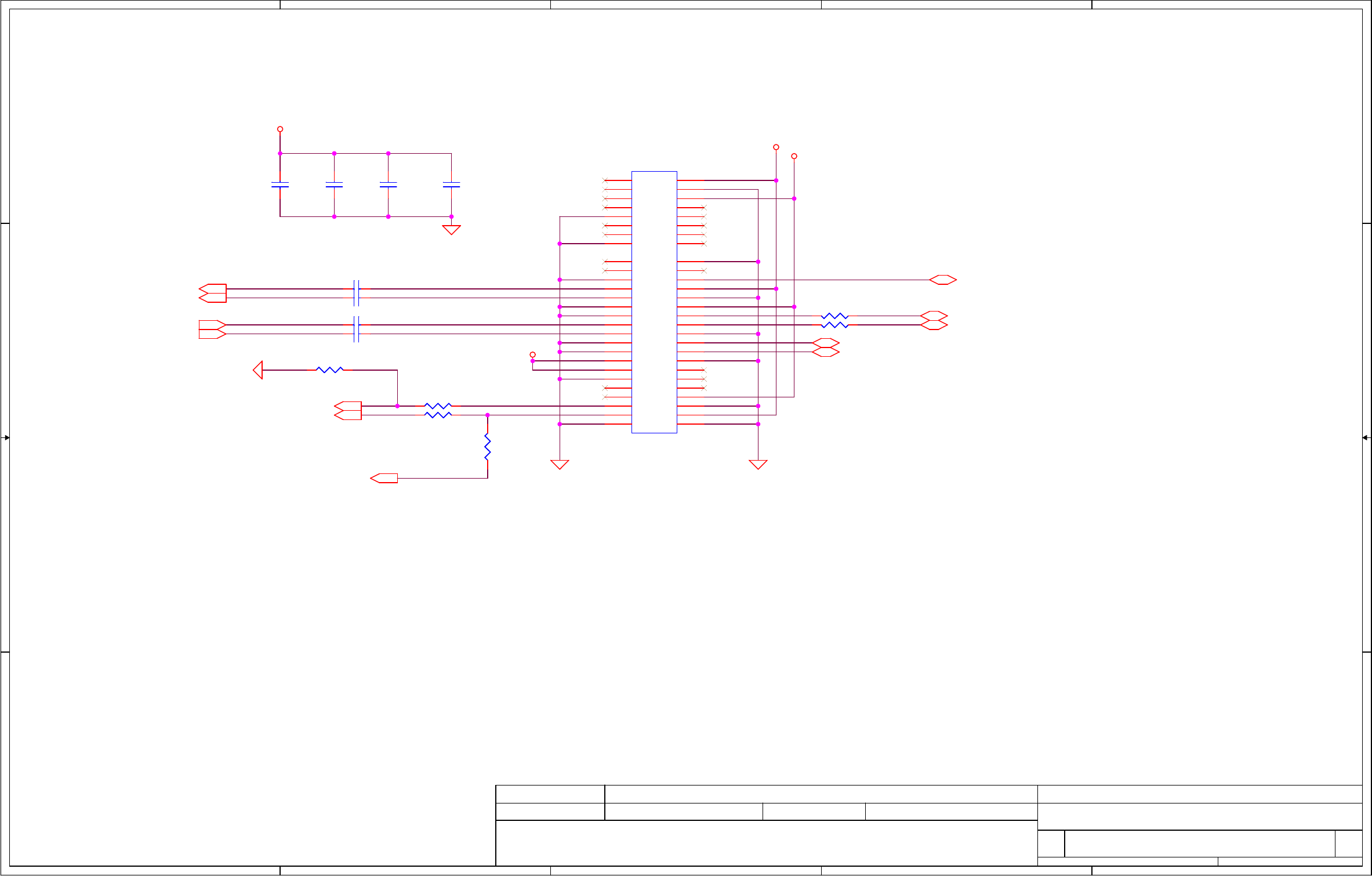Click the small power circle left of the IC
This screenshot has height=876, width=1372.
(532, 354)
